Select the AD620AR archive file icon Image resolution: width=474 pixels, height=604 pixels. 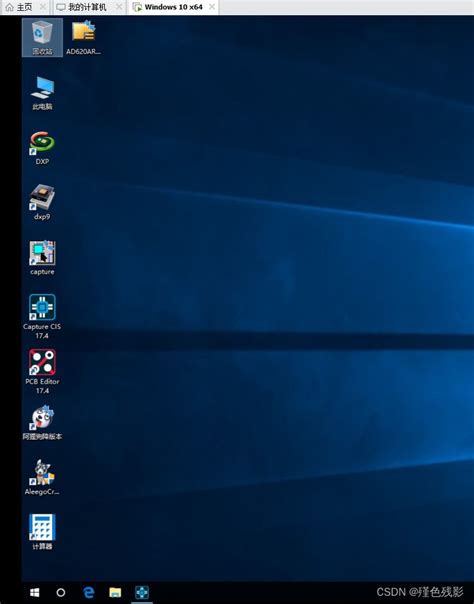(x=84, y=37)
